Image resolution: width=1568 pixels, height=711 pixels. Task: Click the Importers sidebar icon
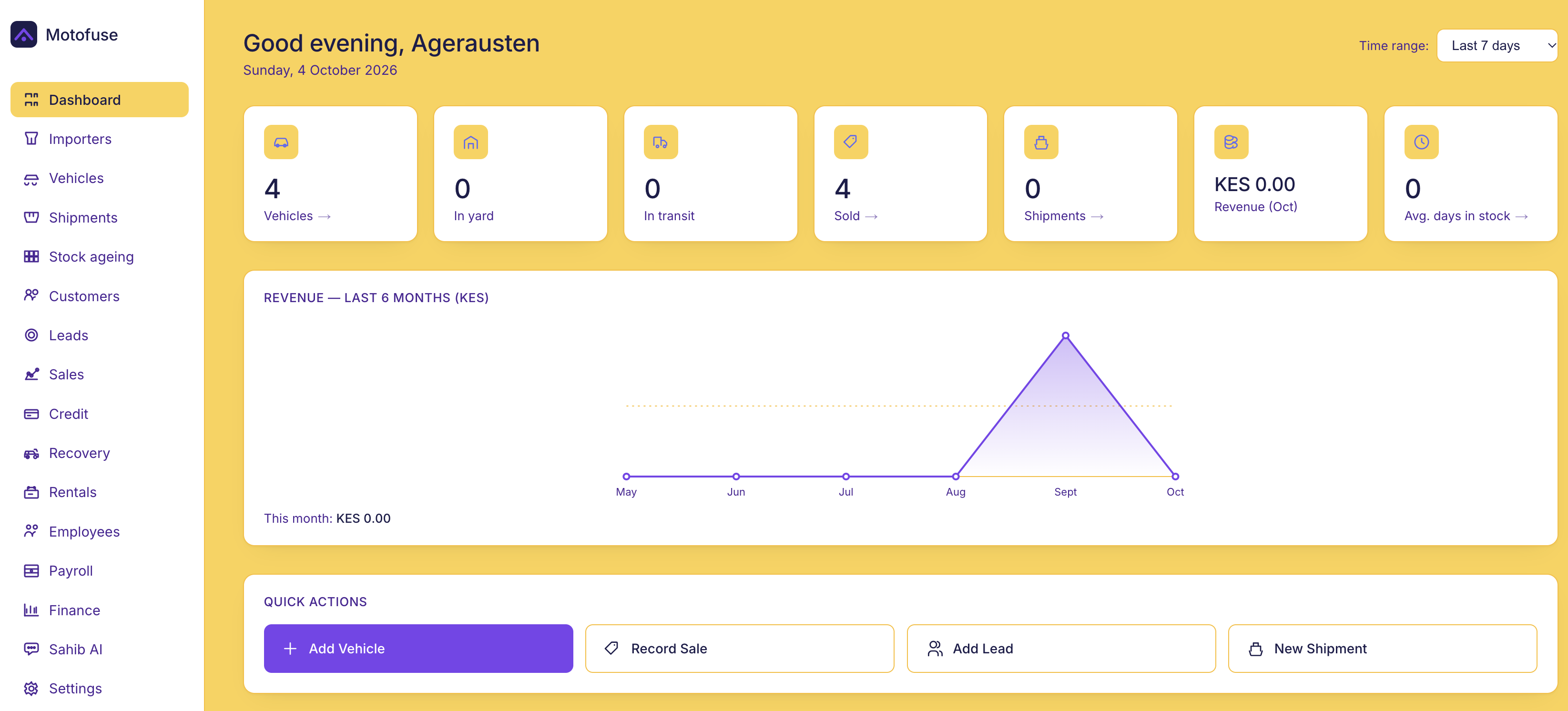[x=31, y=139]
